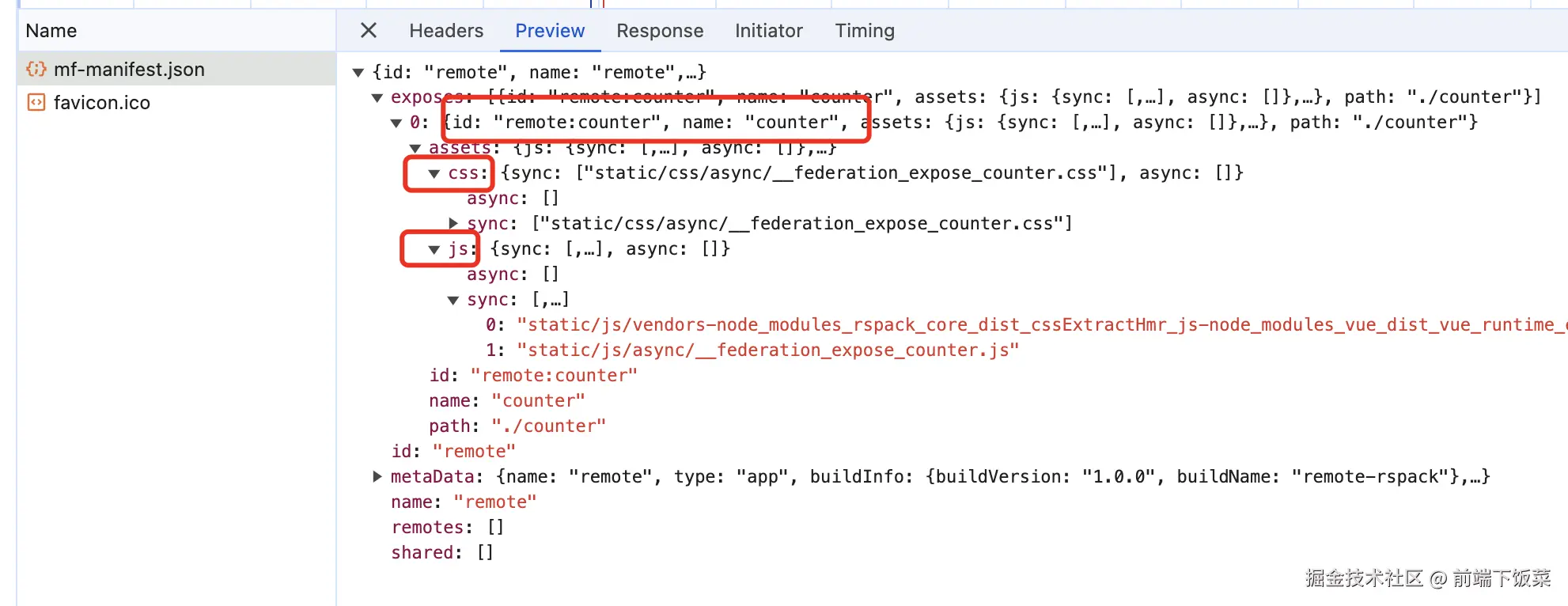The width and height of the screenshot is (1568, 606).
Task: Select the Preview tab
Action: click(550, 31)
